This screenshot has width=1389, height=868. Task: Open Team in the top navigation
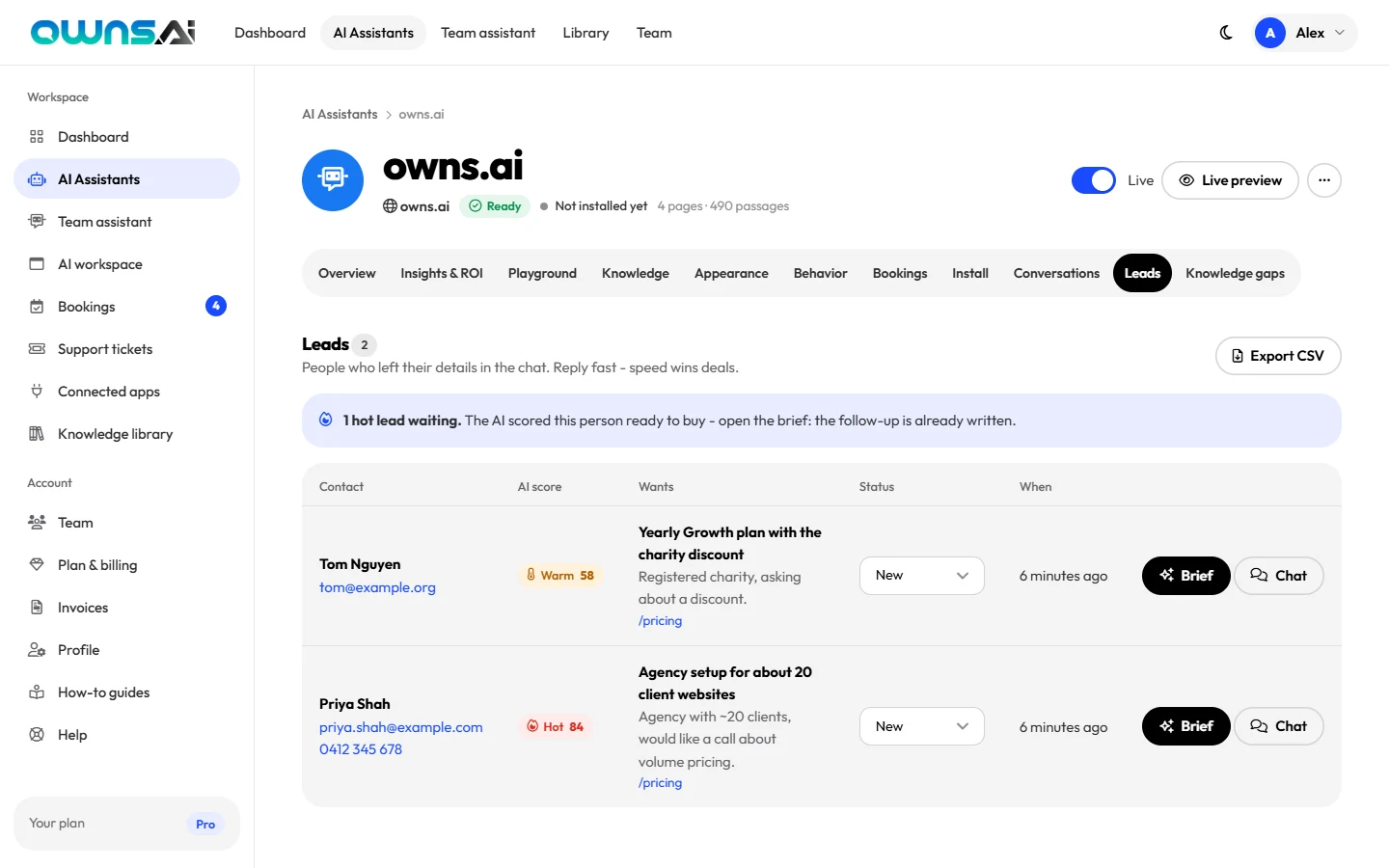[654, 33]
